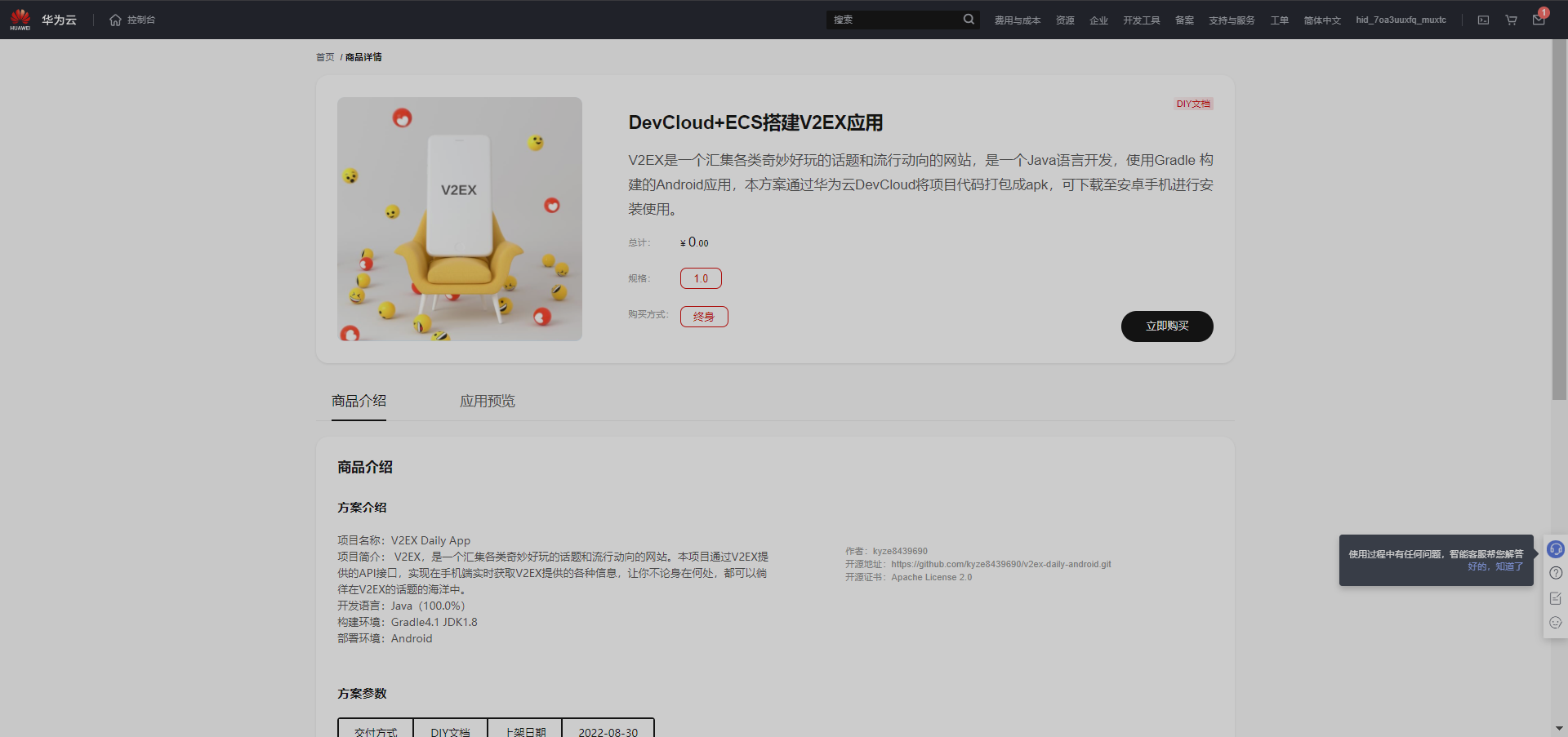Click the DevCloud+ECS搭建V2EX应用 title

(755, 123)
